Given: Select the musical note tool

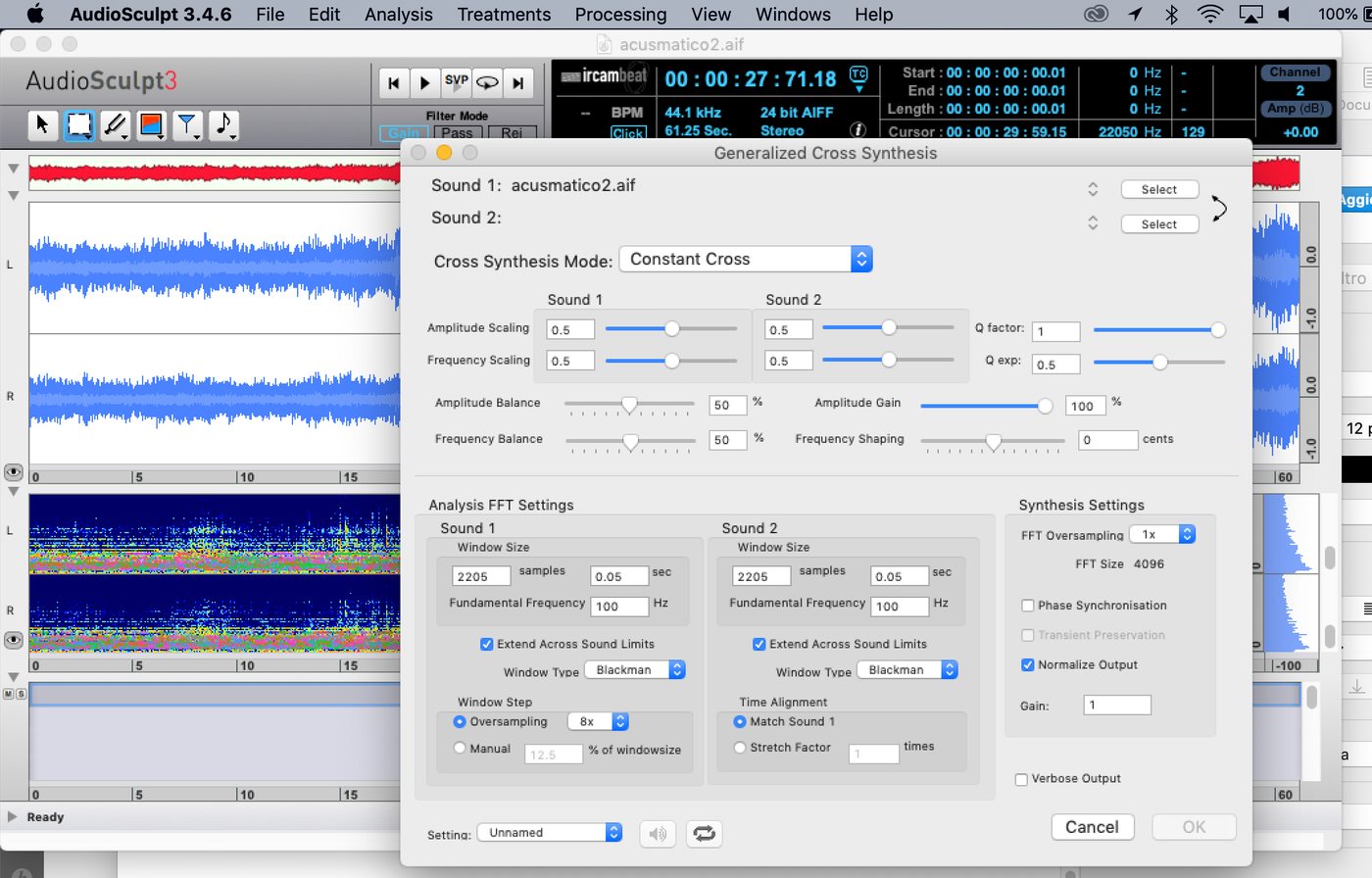Looking at the screenshot, I should 223,124.
